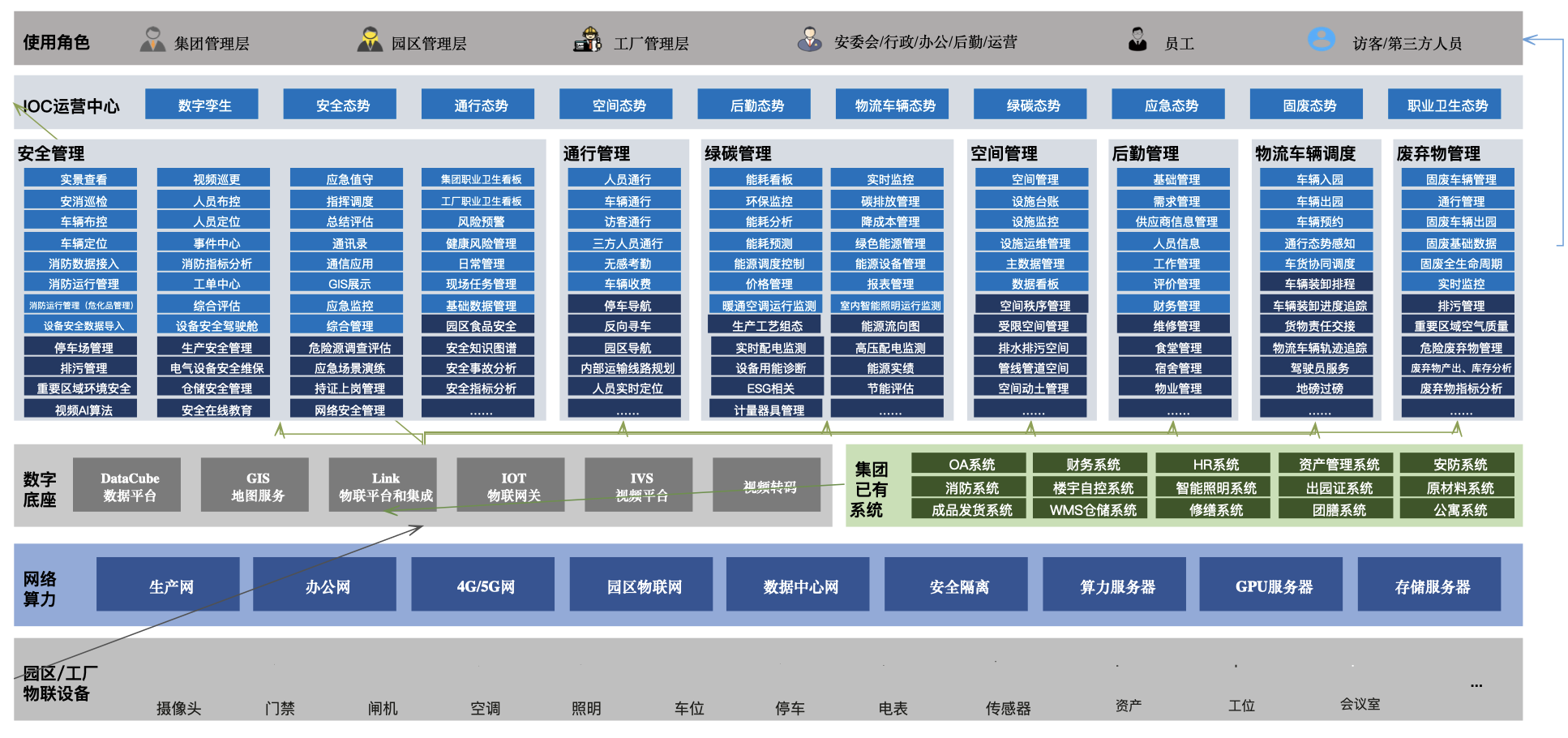The width and height of the screenshot is (1568, 738).
Task: Click the 财务系统 block
Action: [1090, 464]
